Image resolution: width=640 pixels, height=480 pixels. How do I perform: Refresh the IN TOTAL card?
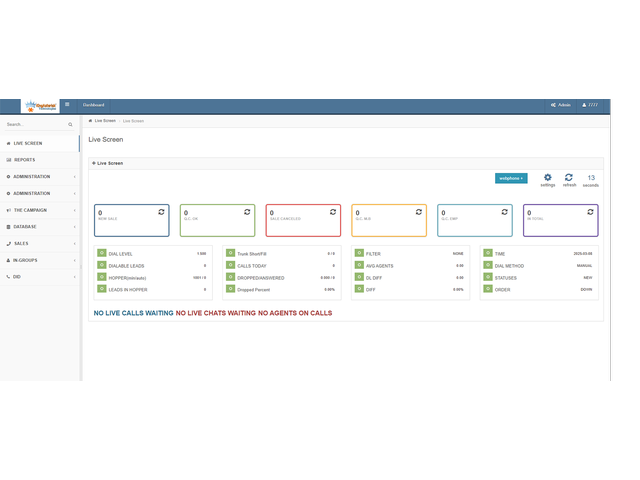tap(589, 212)
